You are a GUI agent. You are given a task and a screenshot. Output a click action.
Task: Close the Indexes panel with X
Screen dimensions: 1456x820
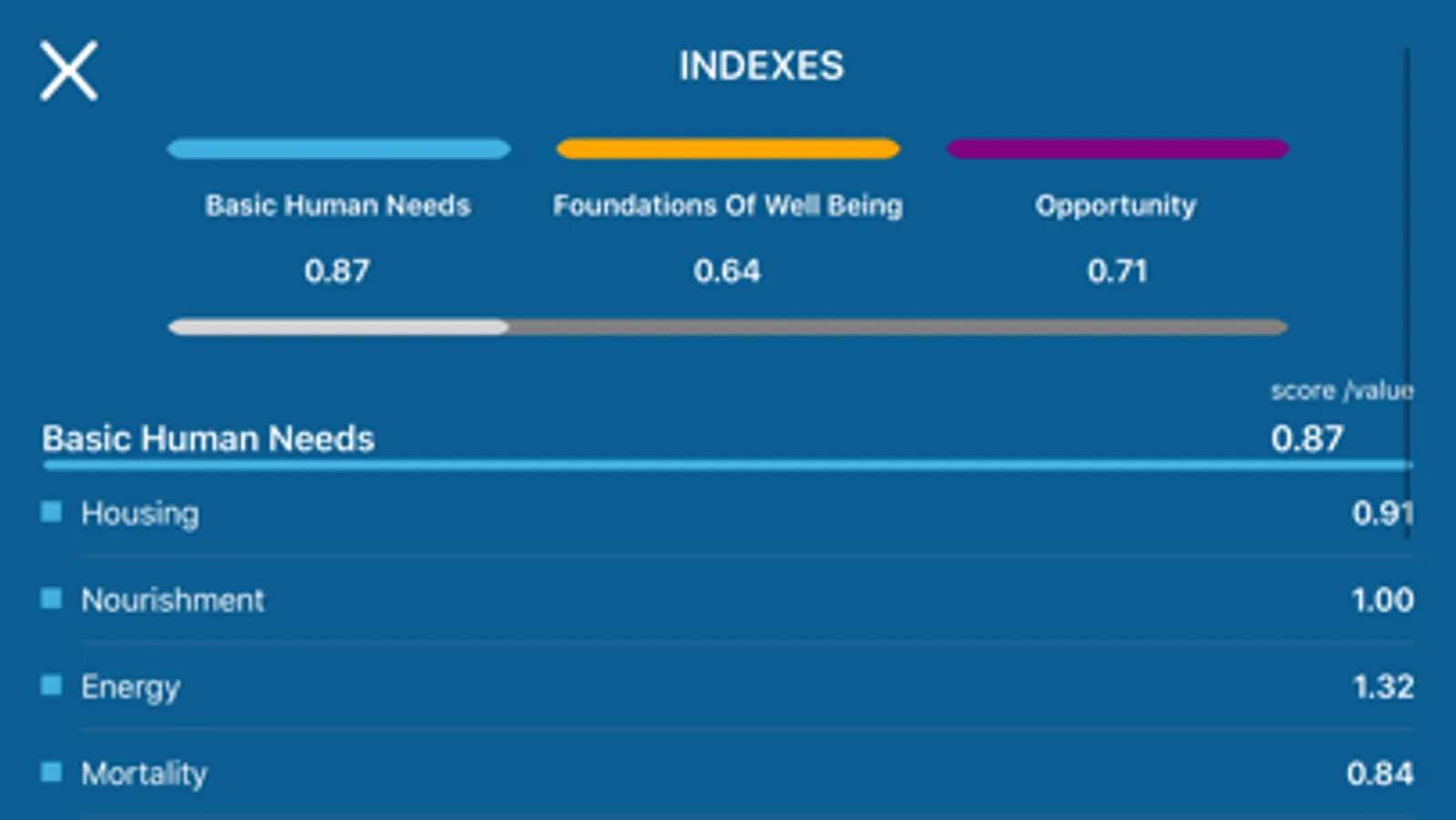pyautogui.click(x=68, y=70)
